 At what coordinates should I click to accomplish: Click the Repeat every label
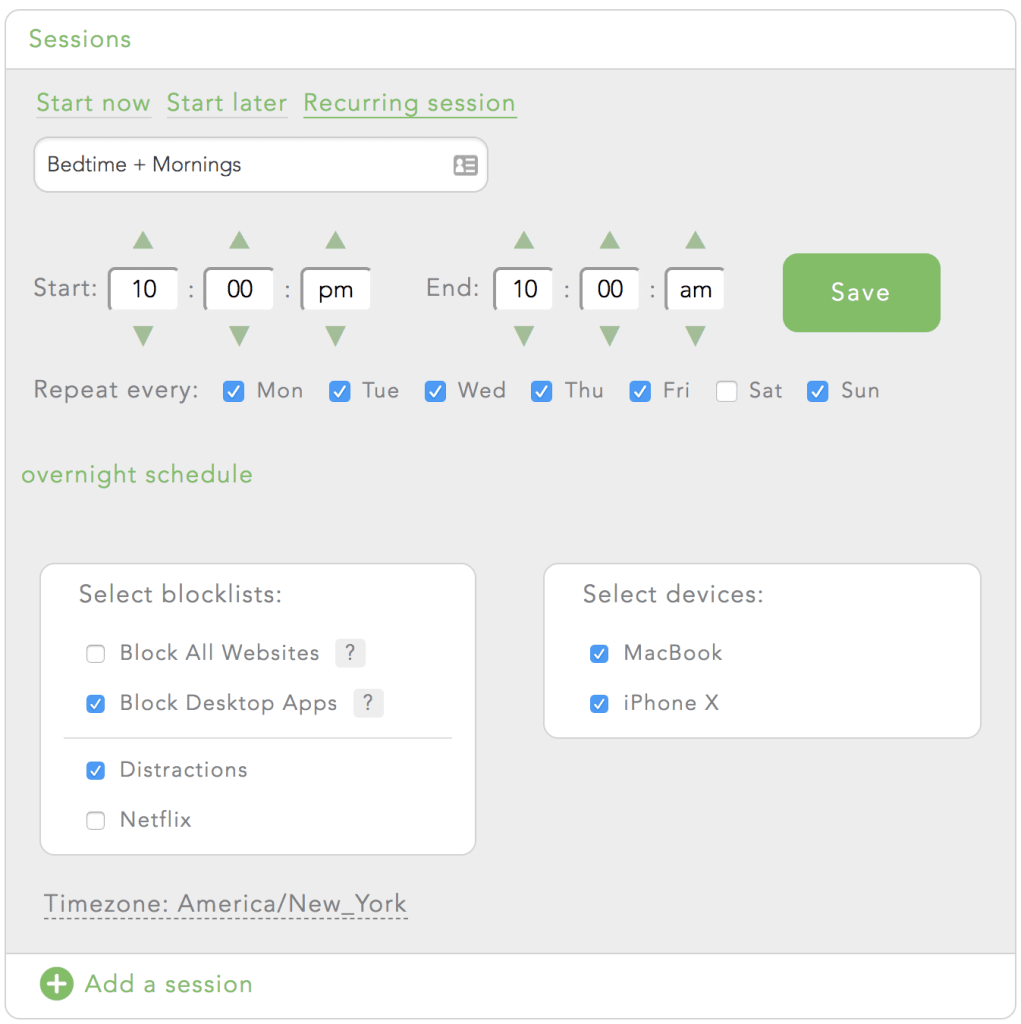116,391
